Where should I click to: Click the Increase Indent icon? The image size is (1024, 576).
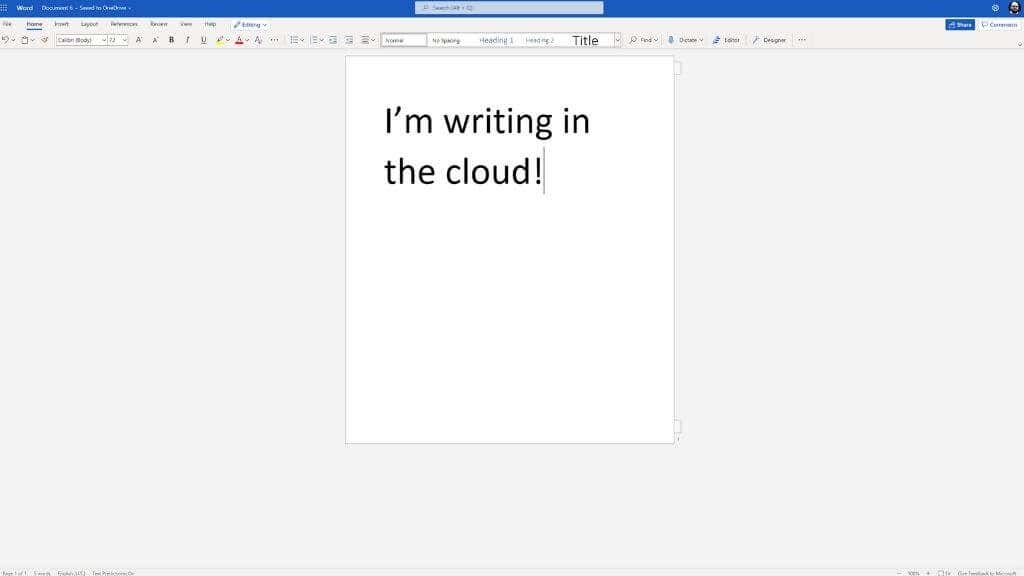349,40
